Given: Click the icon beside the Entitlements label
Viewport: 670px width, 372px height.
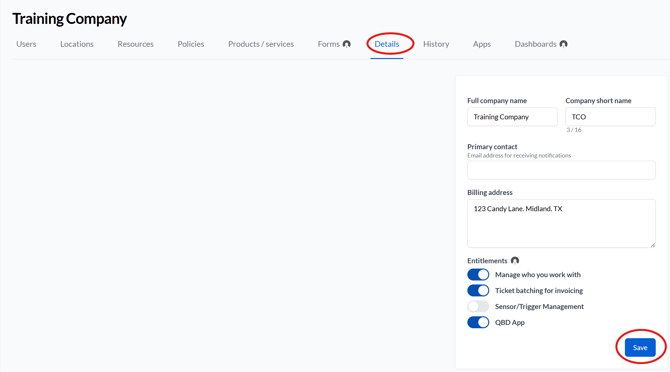Looking at the screenshot, I should pyautogui.click(x=515, y=261).
